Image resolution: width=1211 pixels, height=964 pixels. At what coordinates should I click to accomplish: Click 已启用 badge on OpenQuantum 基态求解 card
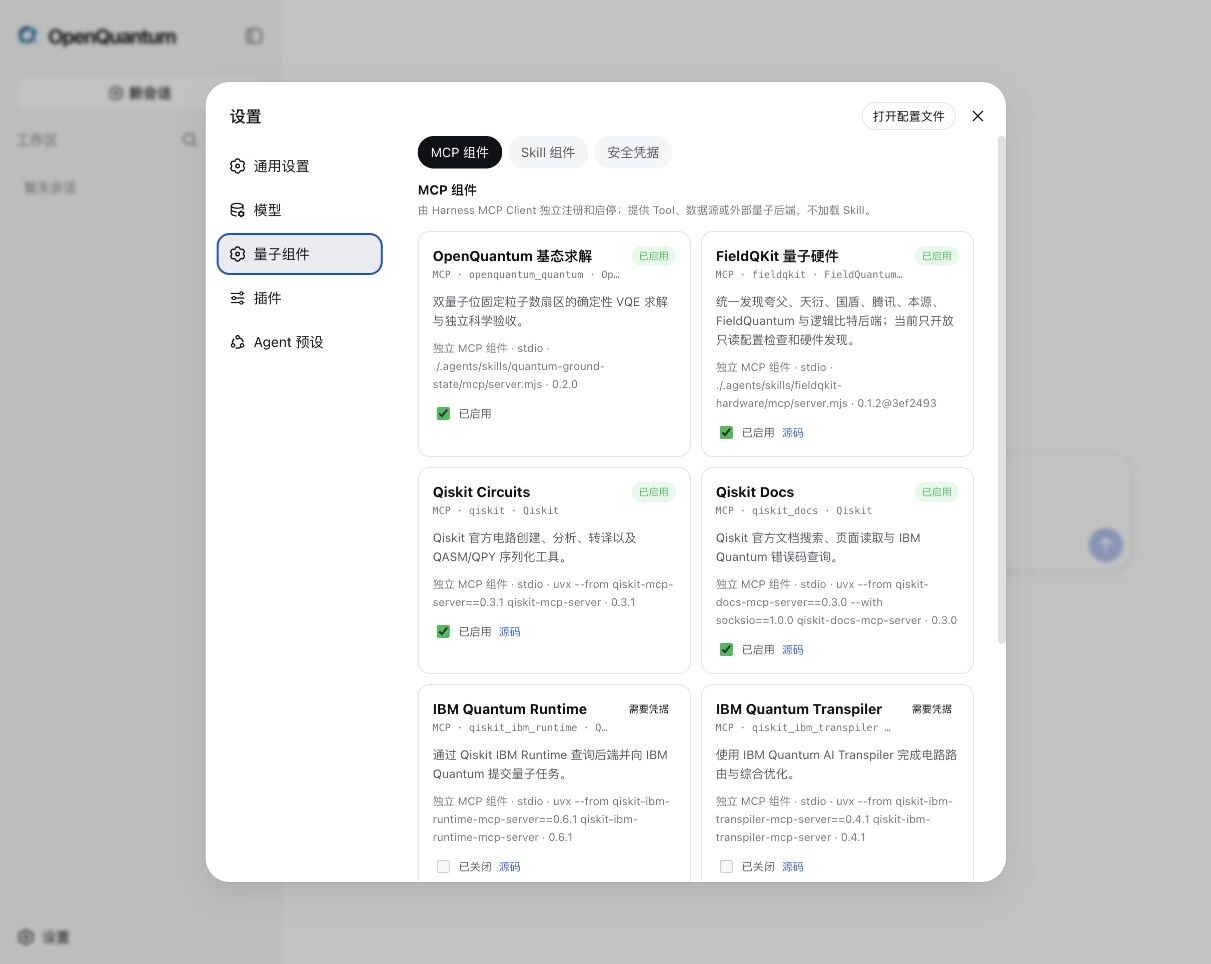[653, 256]
